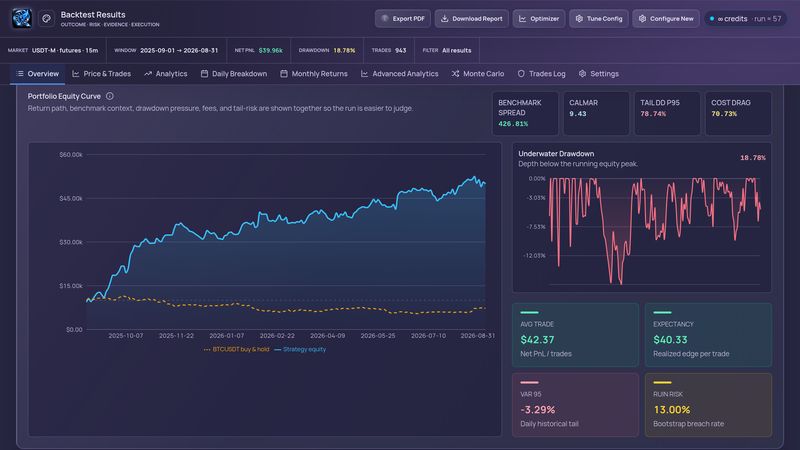Click the 2026-01-07 x-axis date label
The image size is (800, 450).
coord(227,336)
